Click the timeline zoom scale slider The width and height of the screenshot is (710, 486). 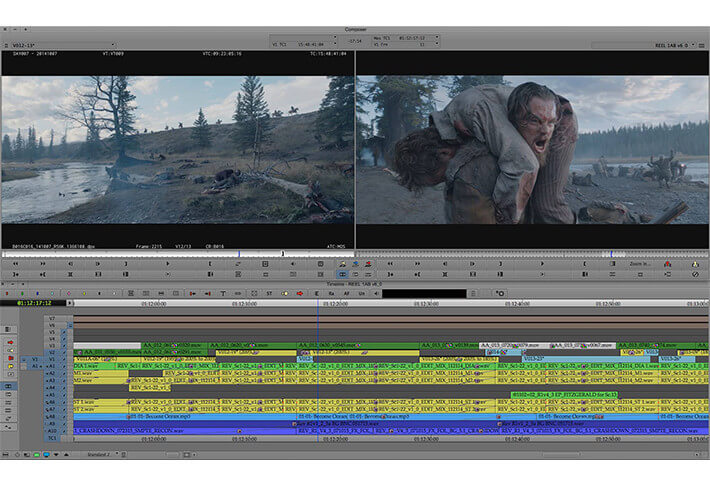click(172, 454)
